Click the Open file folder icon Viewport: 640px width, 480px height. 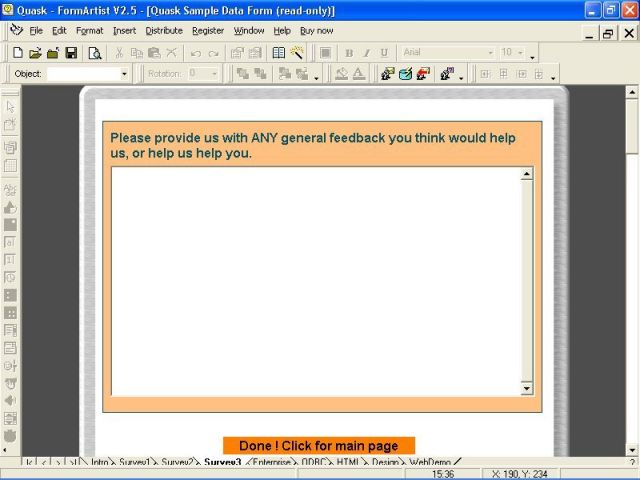pyautogui.click(x=36, y=53)
